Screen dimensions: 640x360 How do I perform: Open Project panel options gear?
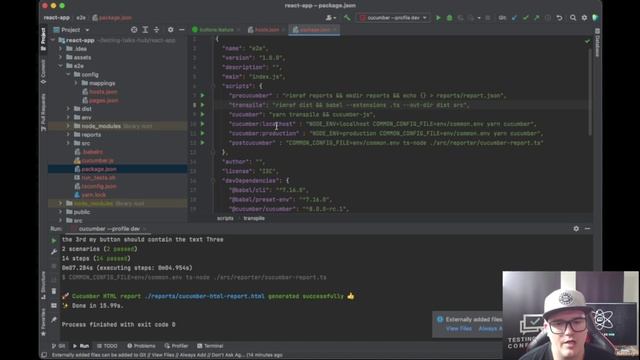pyautogui.click(x=171, y=30)
